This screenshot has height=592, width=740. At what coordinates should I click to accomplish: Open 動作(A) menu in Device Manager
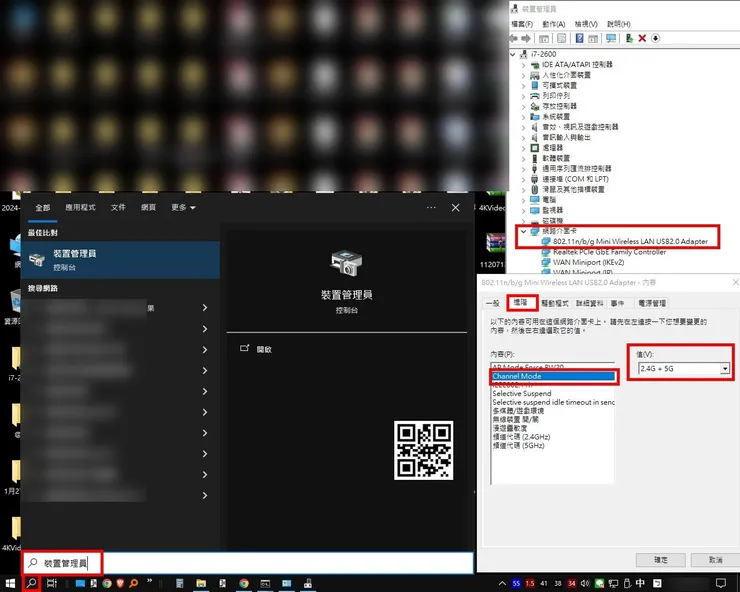coord(554,24)
